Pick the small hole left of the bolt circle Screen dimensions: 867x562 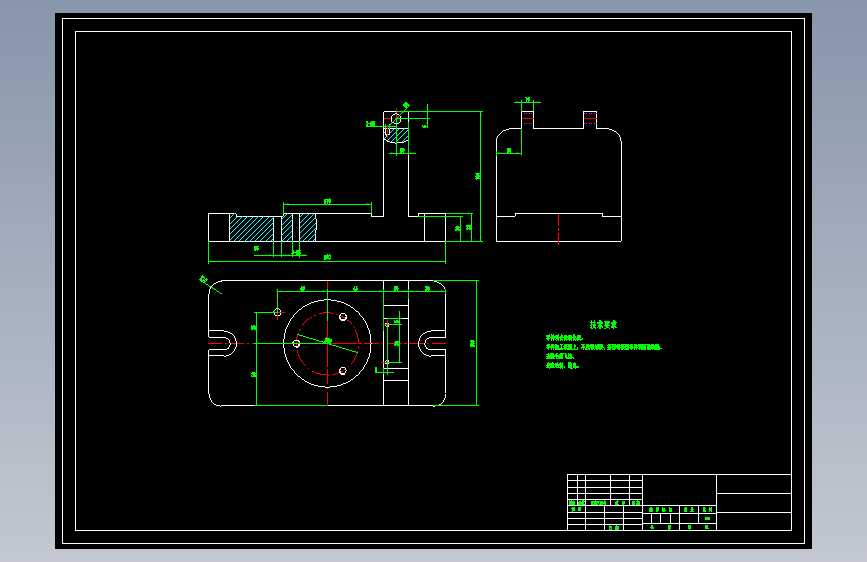coord(296,344)
